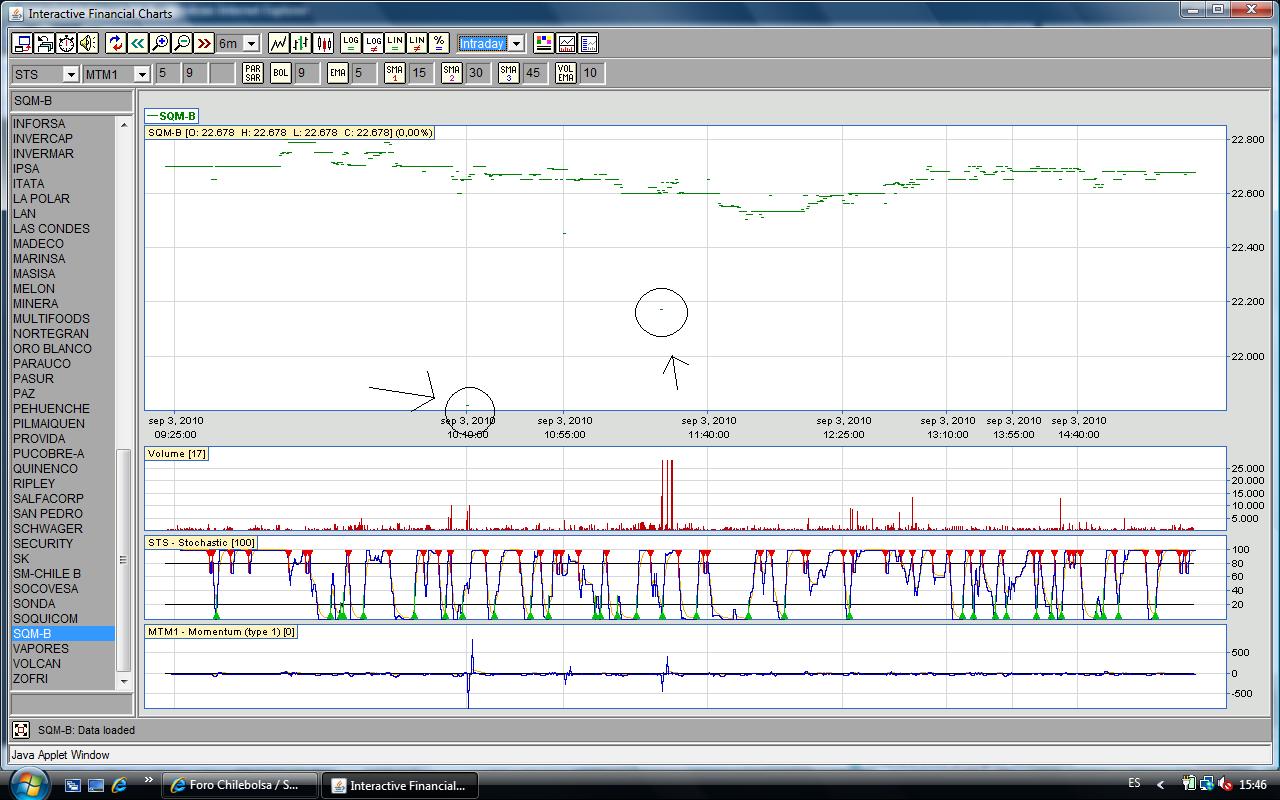Select the candlestick chart type icon

(x=323, y=43)
